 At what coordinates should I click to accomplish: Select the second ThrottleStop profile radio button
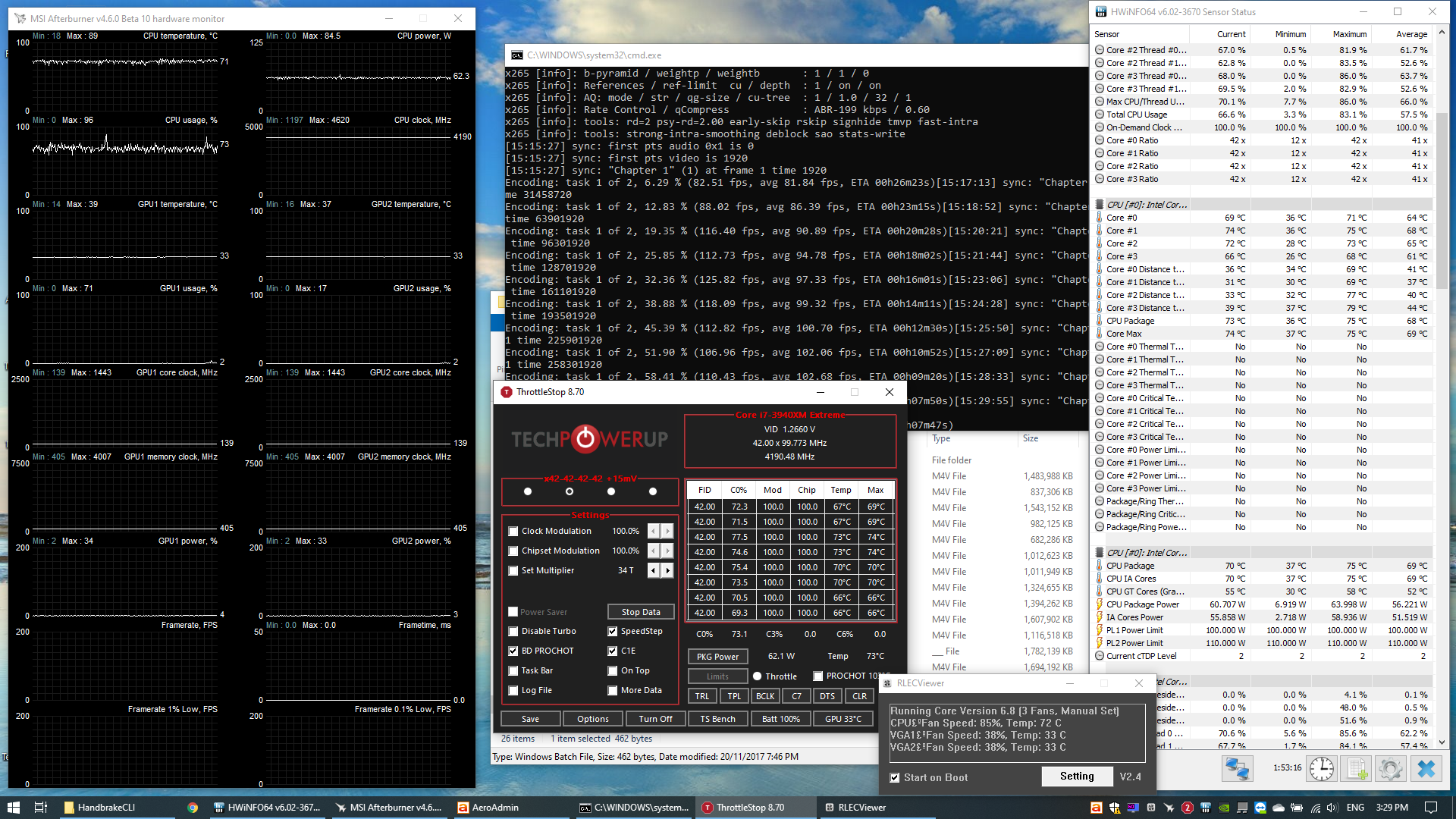[570, 491]
